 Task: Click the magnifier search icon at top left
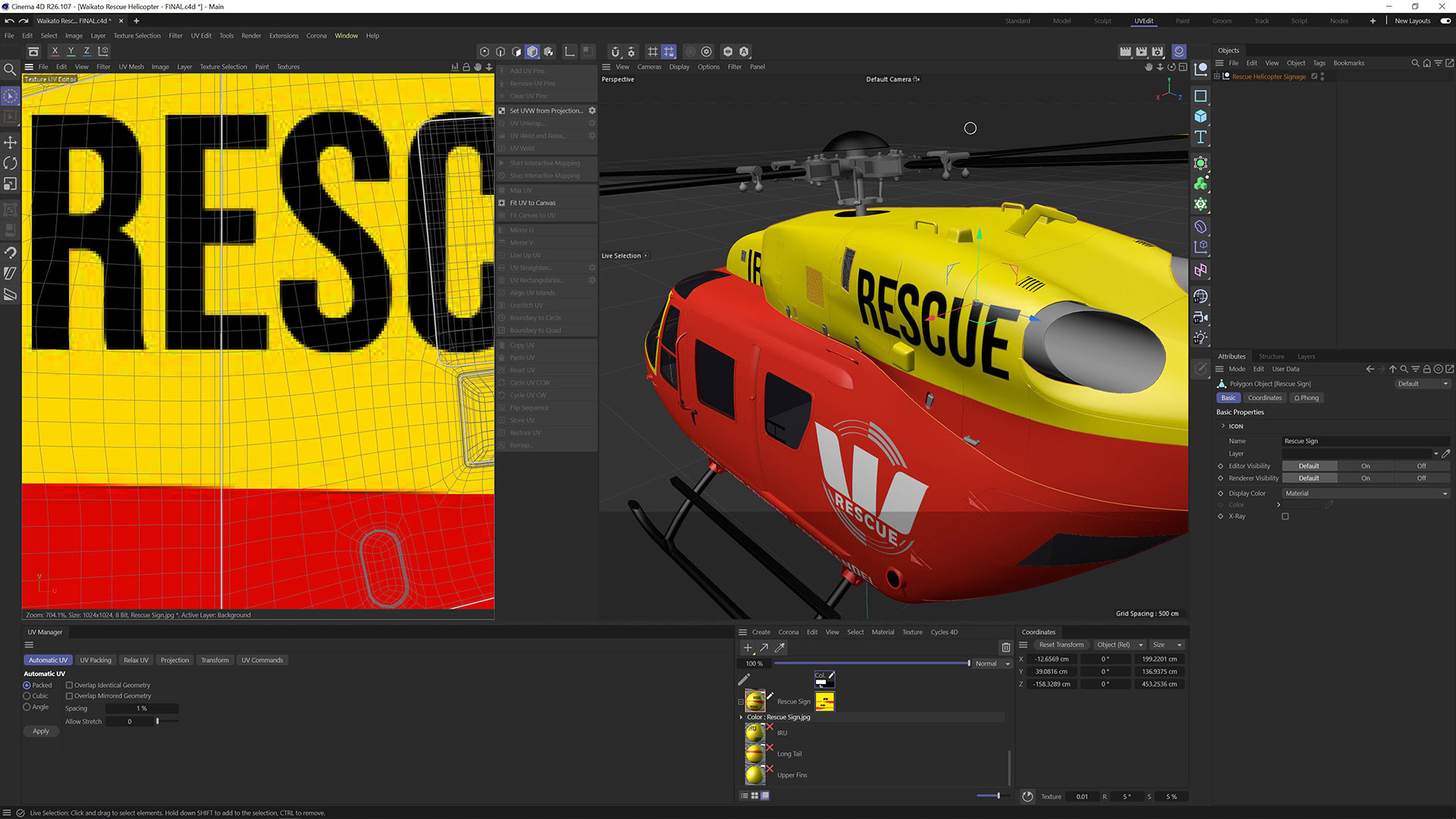(x=11, y=70)
